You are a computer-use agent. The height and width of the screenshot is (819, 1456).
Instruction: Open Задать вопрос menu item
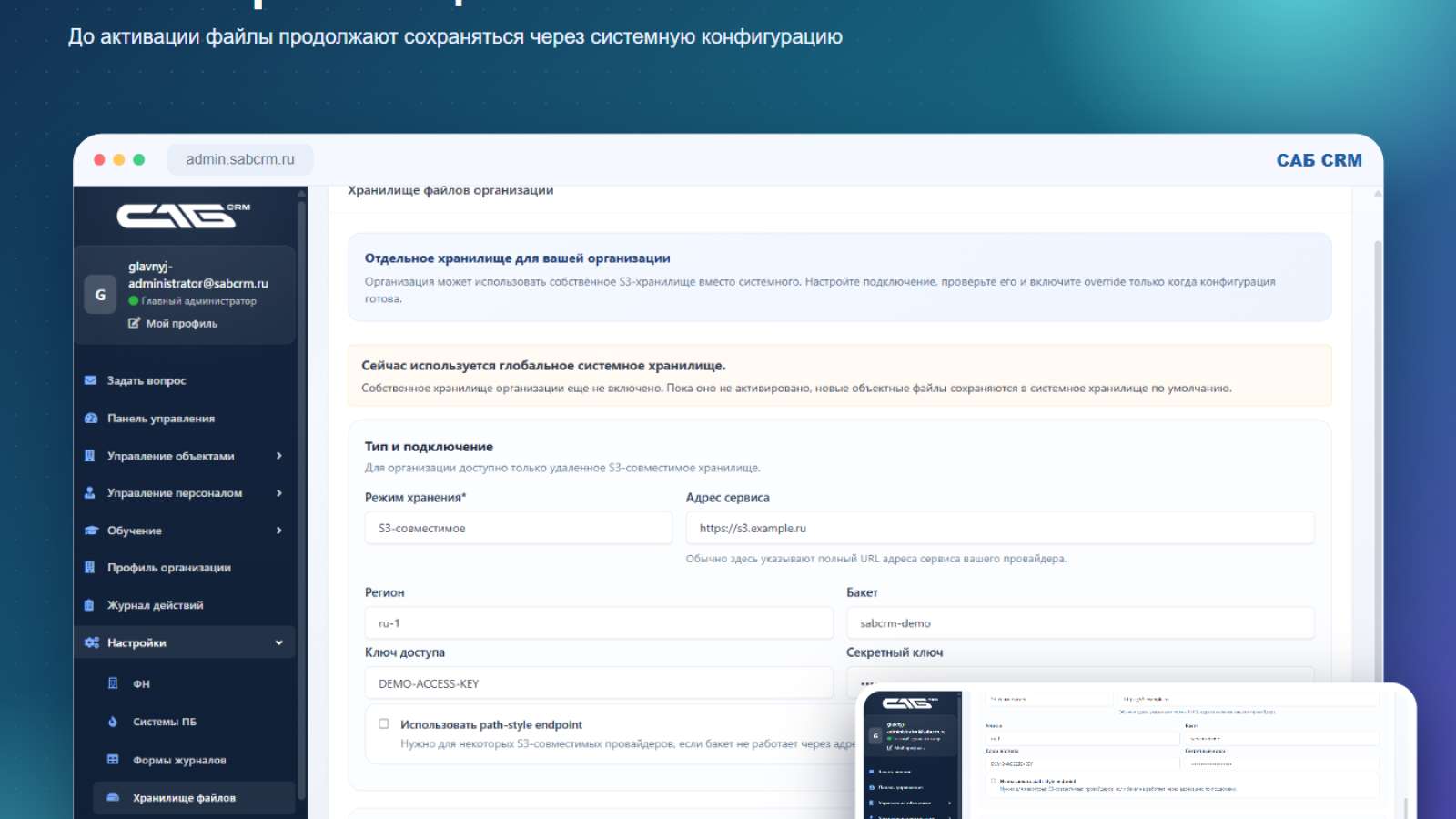[x=185, y=380]
